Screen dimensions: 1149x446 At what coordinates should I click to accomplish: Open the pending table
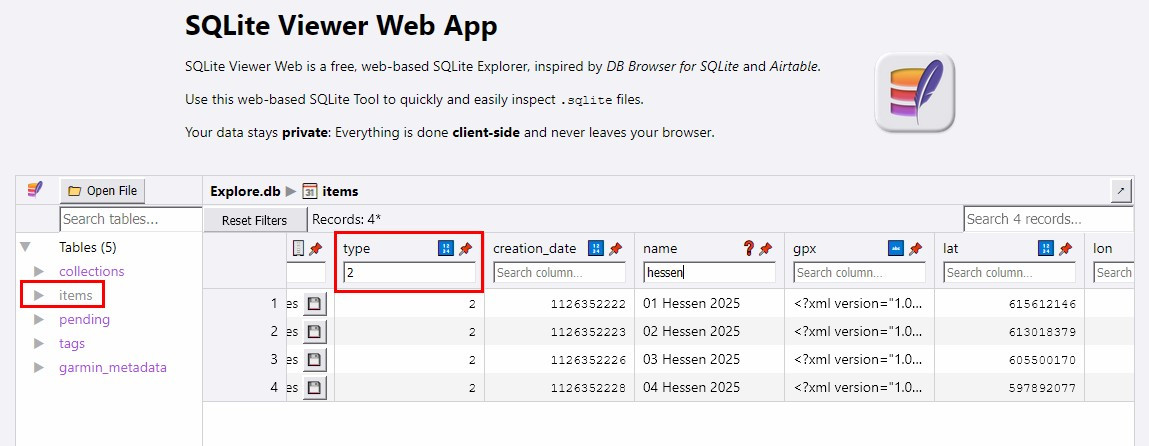pos(84,320)
